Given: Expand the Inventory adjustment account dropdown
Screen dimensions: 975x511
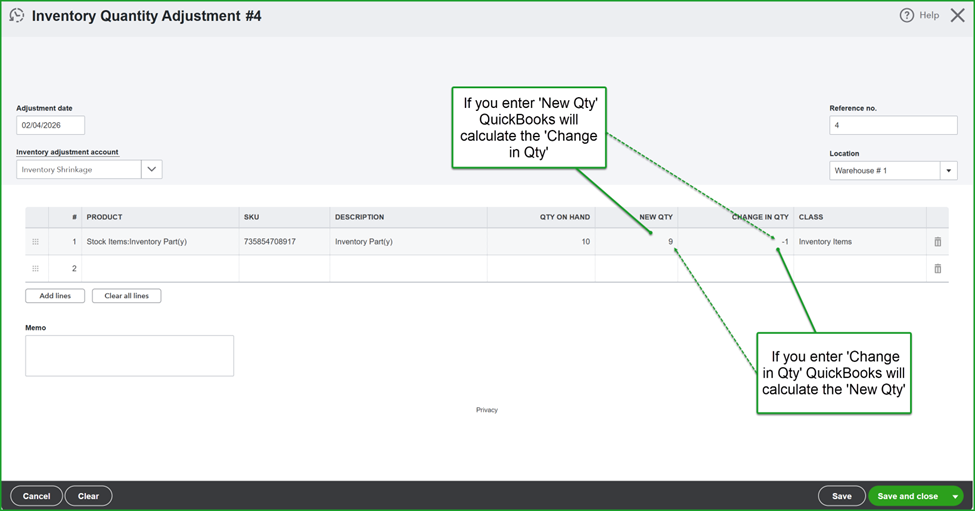Looking at the screenshot, I should (x=152, y=170).
